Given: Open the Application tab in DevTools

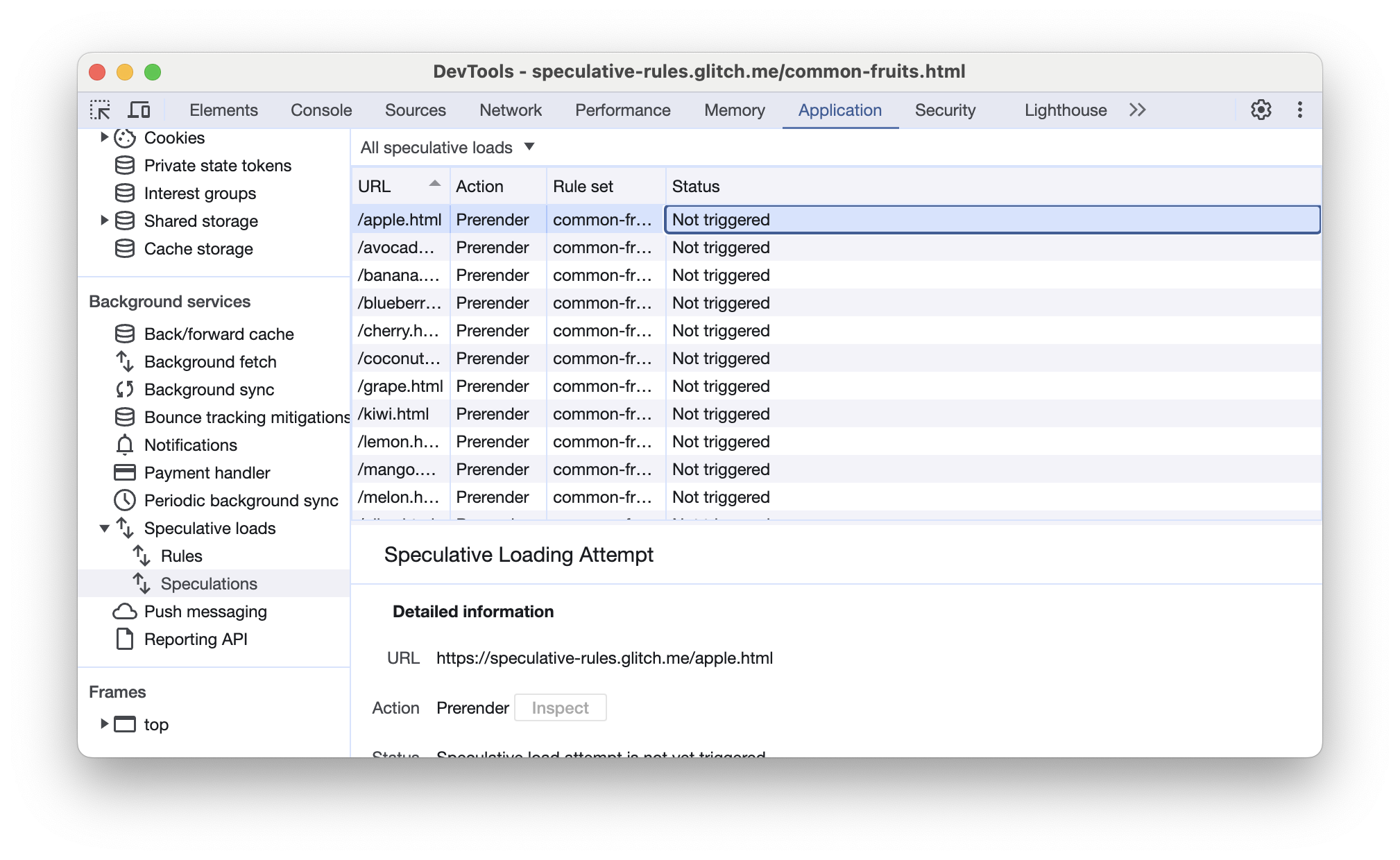Looking at the screenshot, I should (839, 110).
